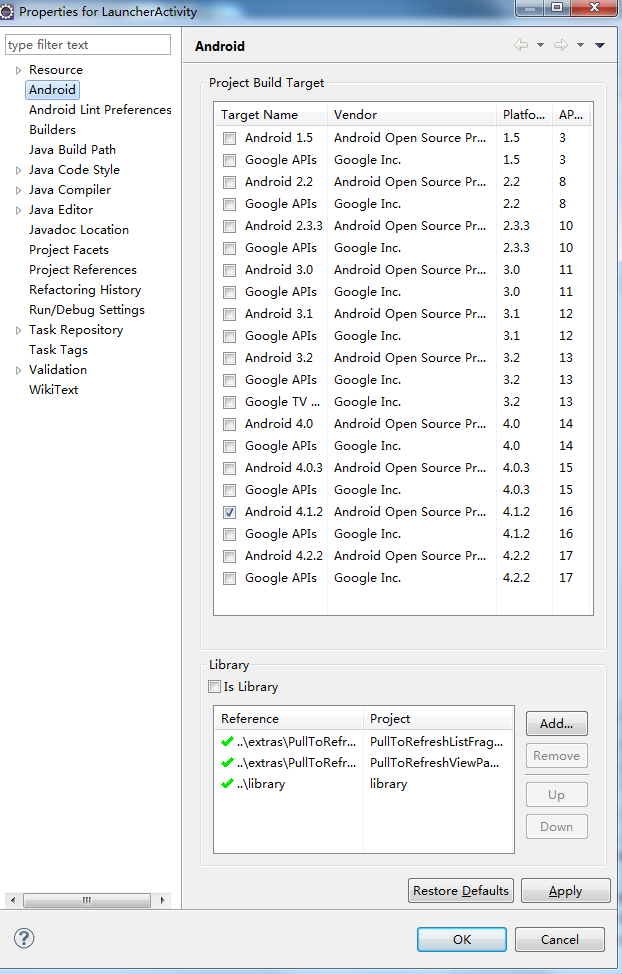Open the view menu triangle icon
Screen dimensions: 622x974
600,45
